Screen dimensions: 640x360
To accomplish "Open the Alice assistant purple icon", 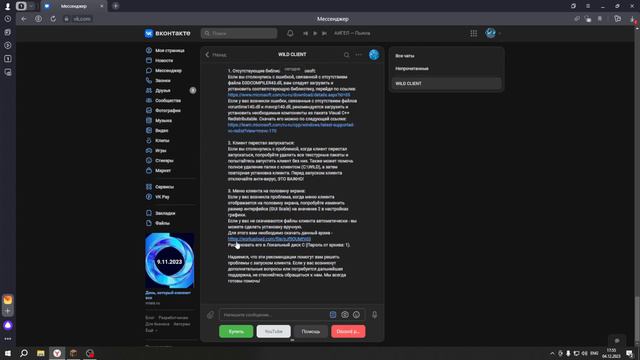I will [x=8, y=325].
